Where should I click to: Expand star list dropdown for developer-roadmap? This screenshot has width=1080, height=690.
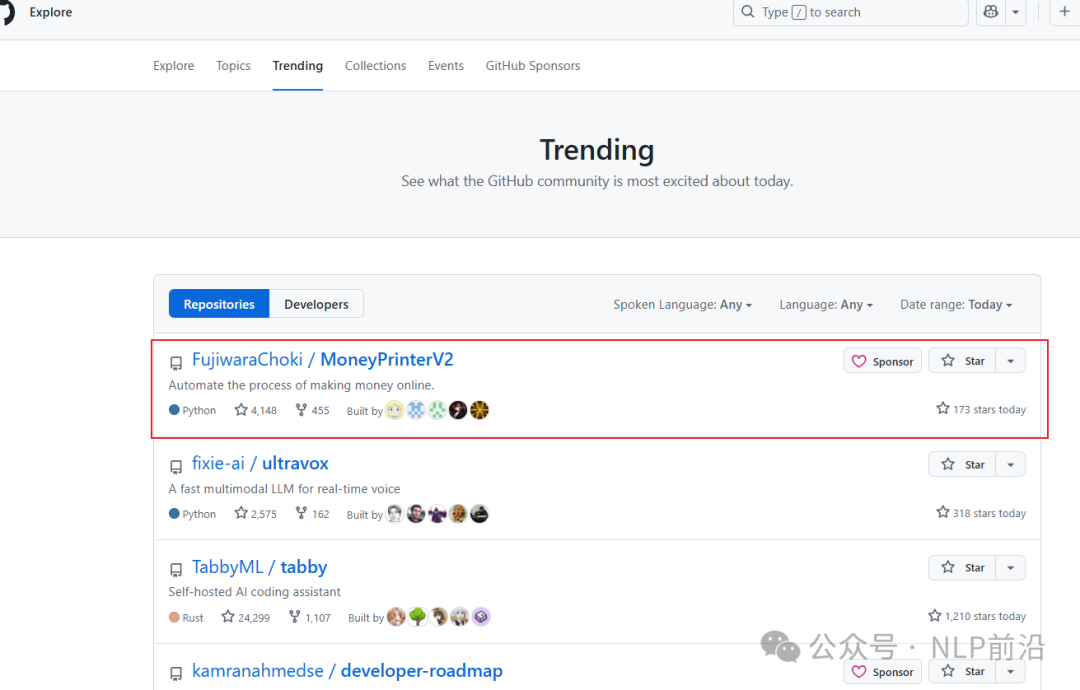click(x=1010, y=671)
